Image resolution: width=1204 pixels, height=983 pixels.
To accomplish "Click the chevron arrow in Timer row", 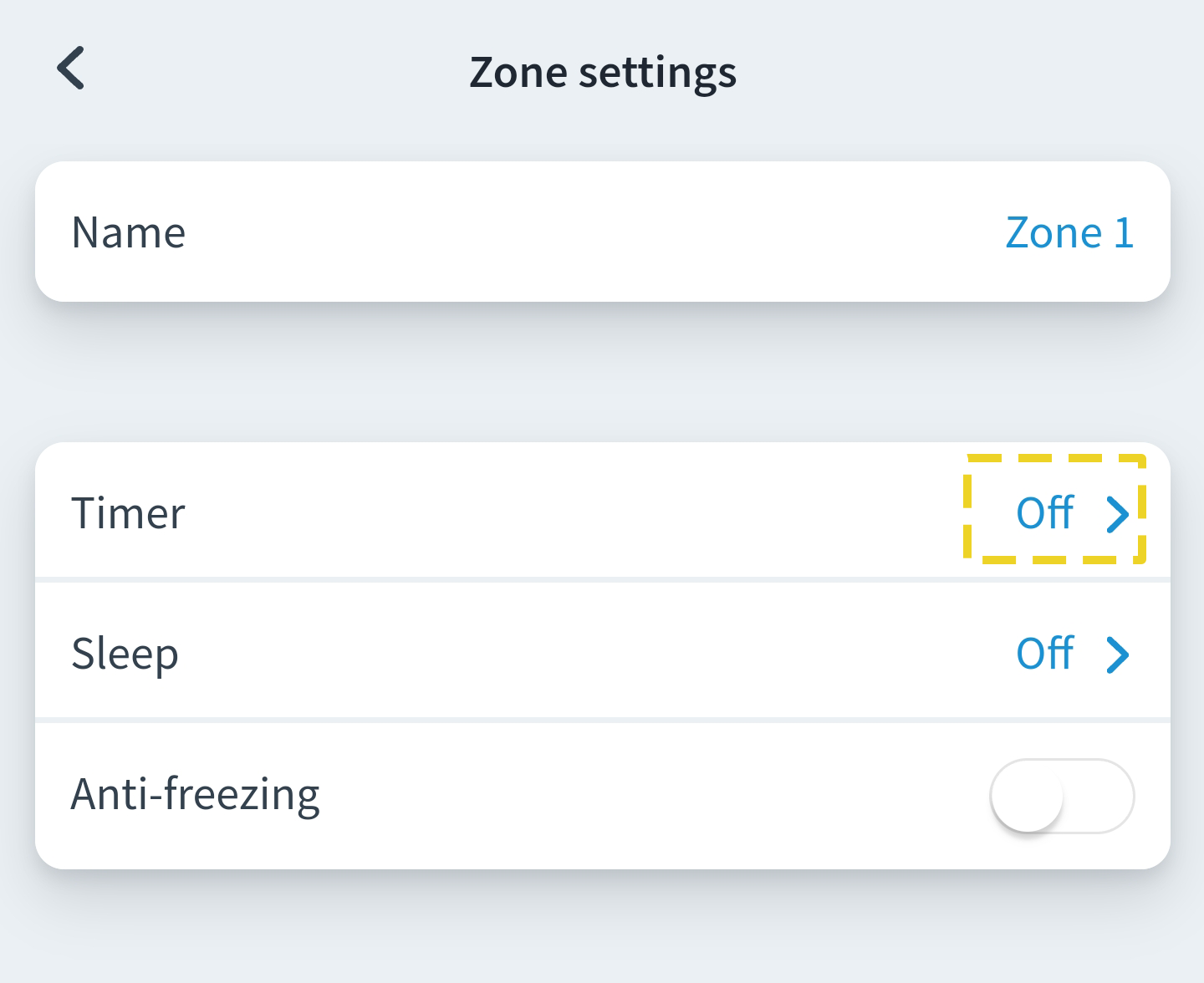I will pos(1117,514).
